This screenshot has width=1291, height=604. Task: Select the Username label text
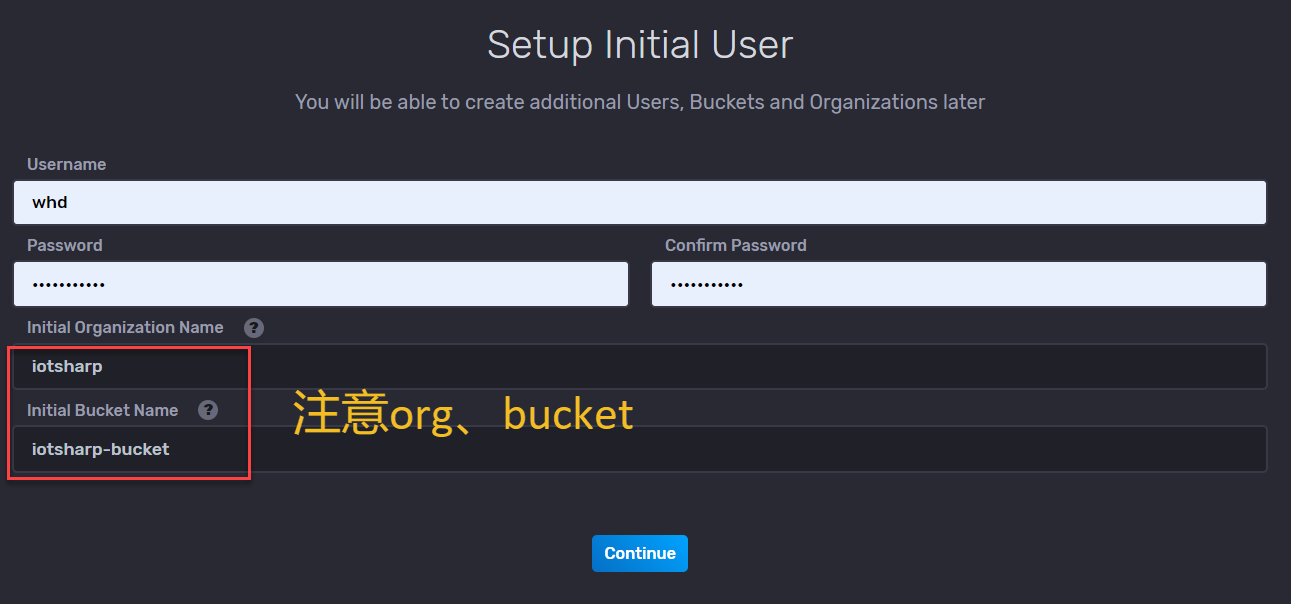(x=66, y=164)
